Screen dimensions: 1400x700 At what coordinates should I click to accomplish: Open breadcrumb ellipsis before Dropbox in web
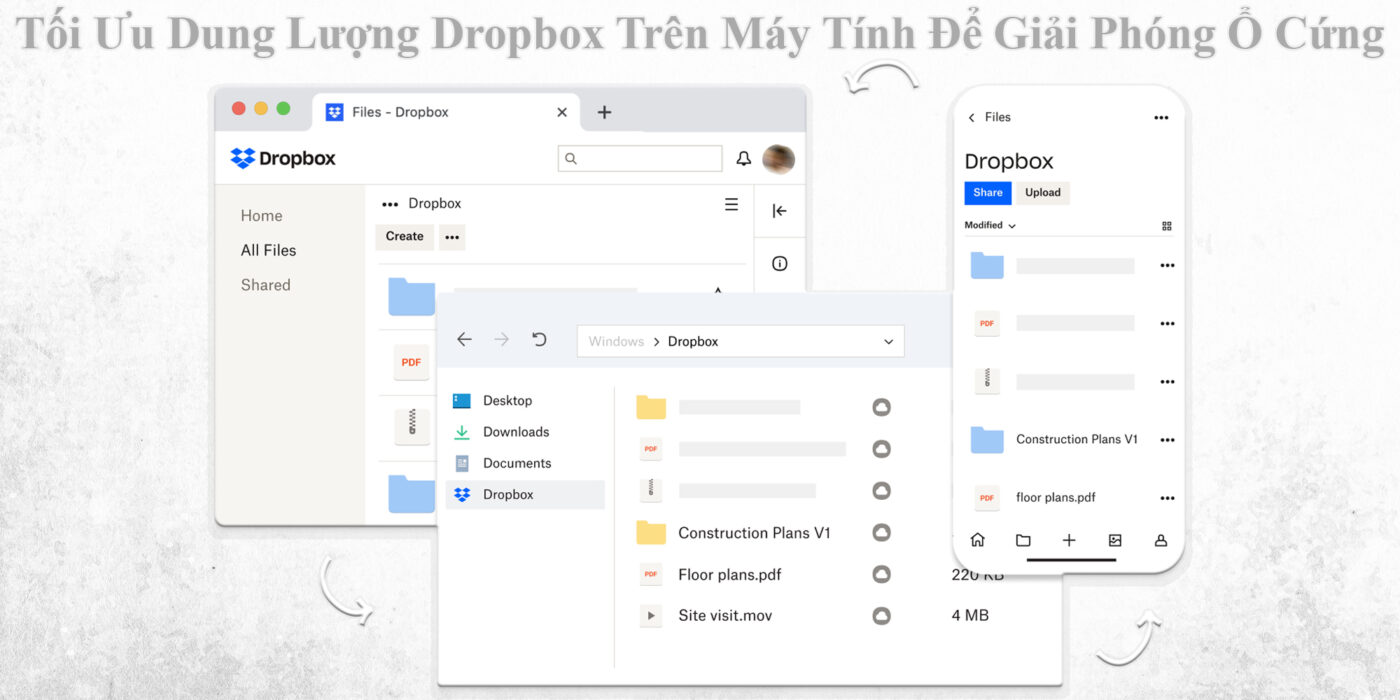click(390, 204)
